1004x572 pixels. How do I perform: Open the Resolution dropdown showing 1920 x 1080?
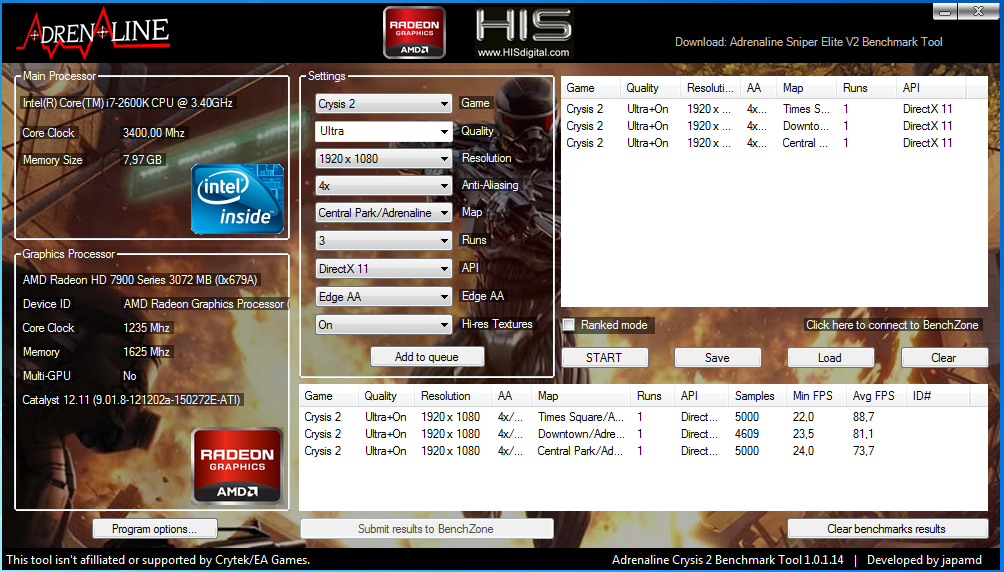click(384, 159)
